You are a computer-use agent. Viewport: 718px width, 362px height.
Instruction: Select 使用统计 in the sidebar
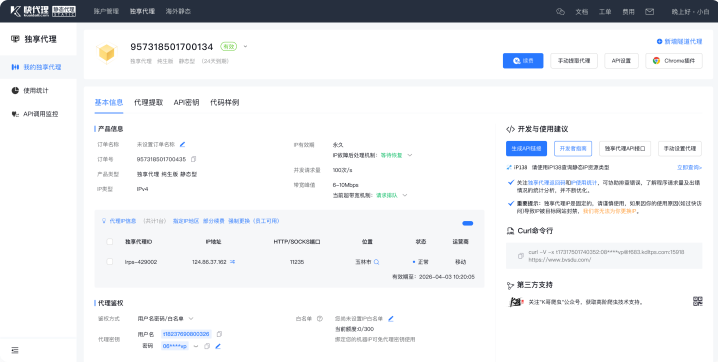coord(38,91)
